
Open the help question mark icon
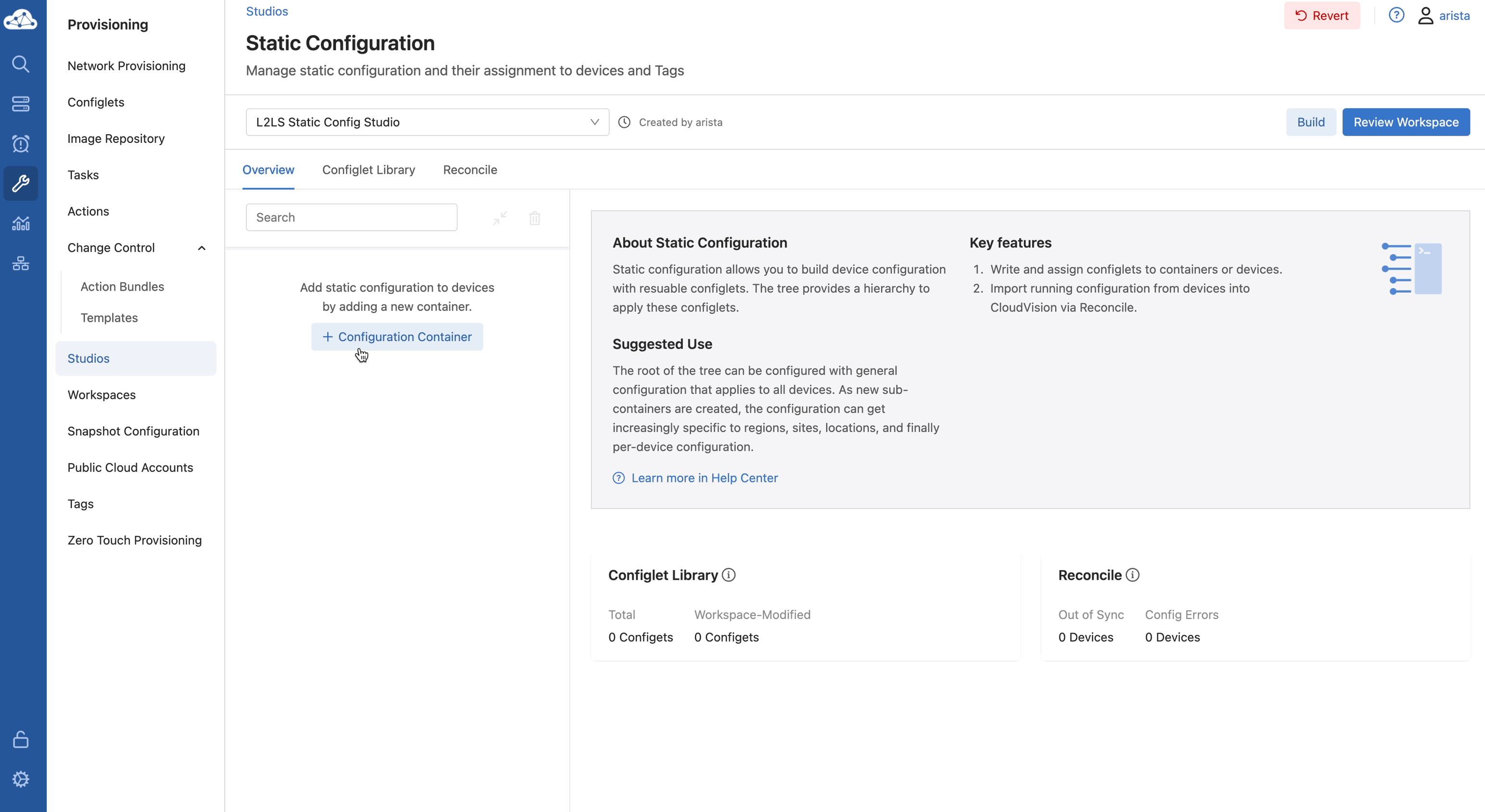1395,15
